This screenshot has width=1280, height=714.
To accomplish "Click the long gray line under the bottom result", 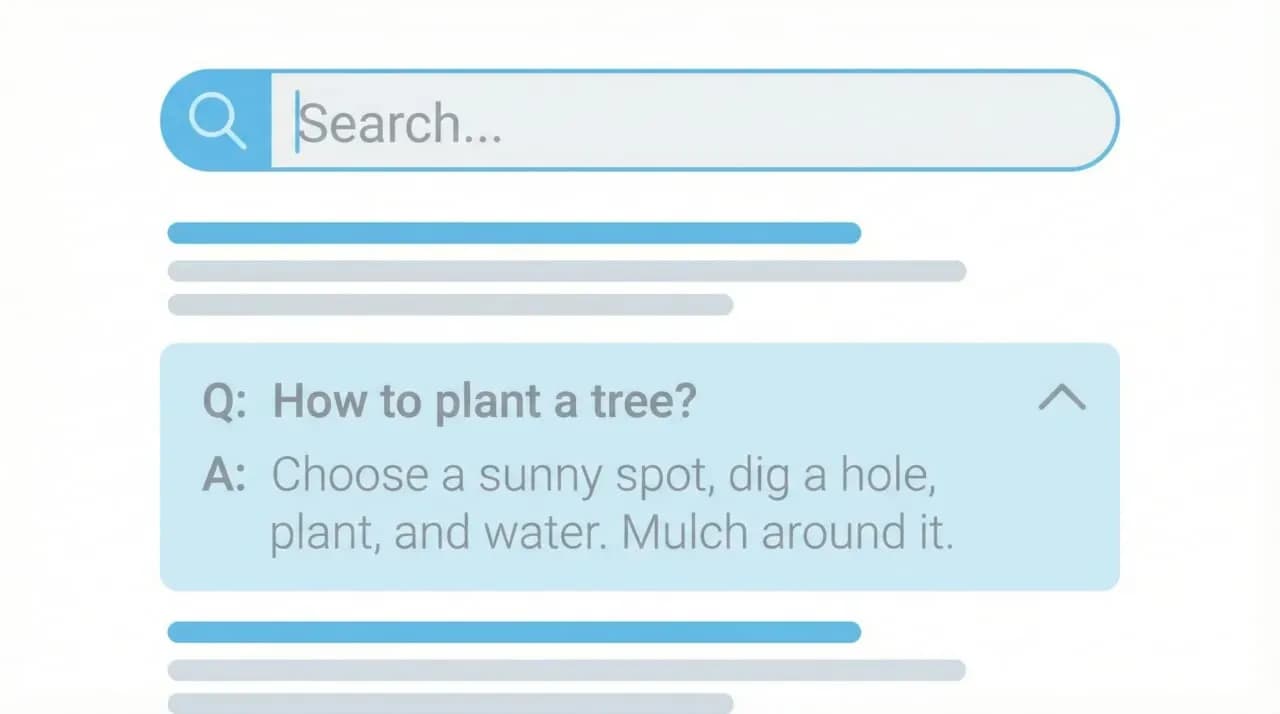I will coord(566,670).
